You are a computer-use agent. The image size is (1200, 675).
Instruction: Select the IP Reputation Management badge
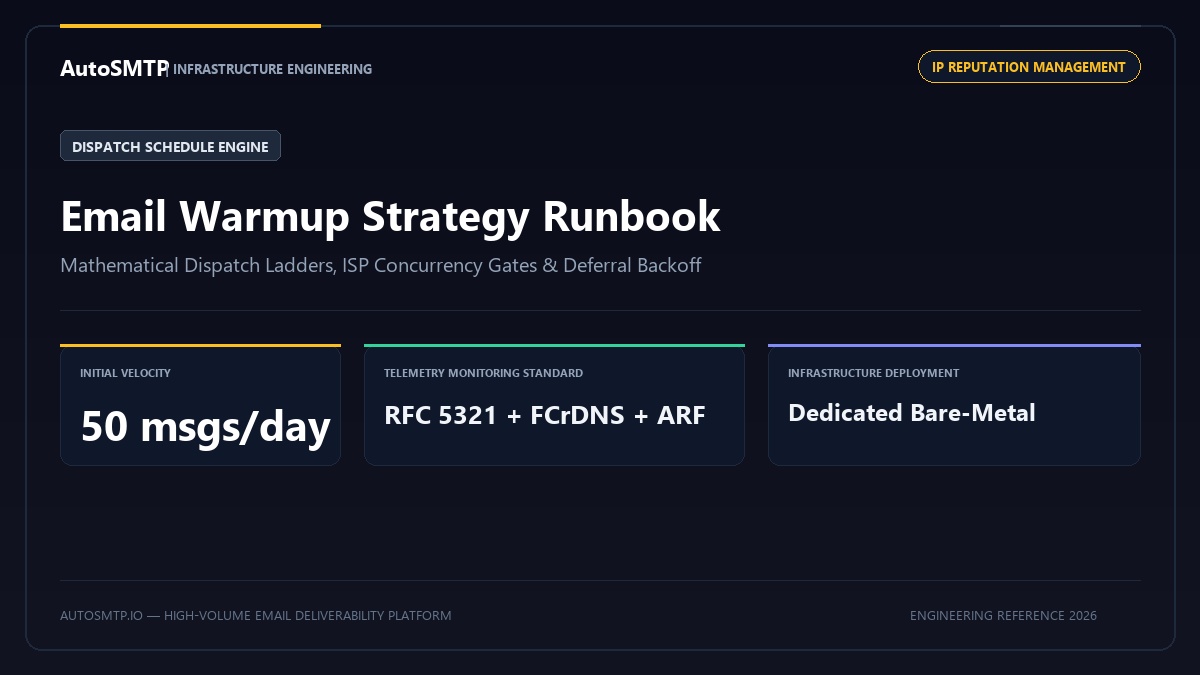tap(1029, 67)
